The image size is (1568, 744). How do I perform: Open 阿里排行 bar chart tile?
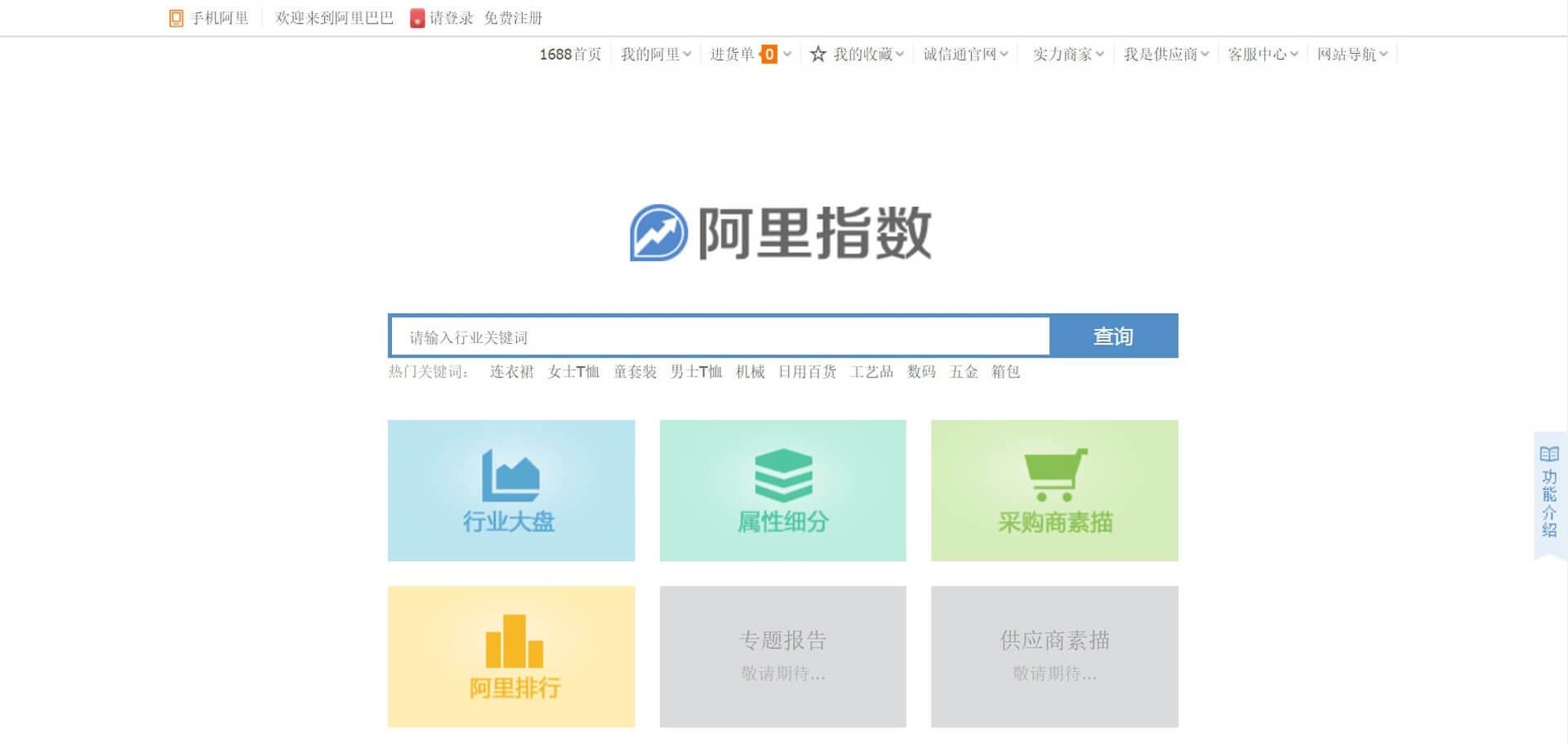(x=510, y=656)
